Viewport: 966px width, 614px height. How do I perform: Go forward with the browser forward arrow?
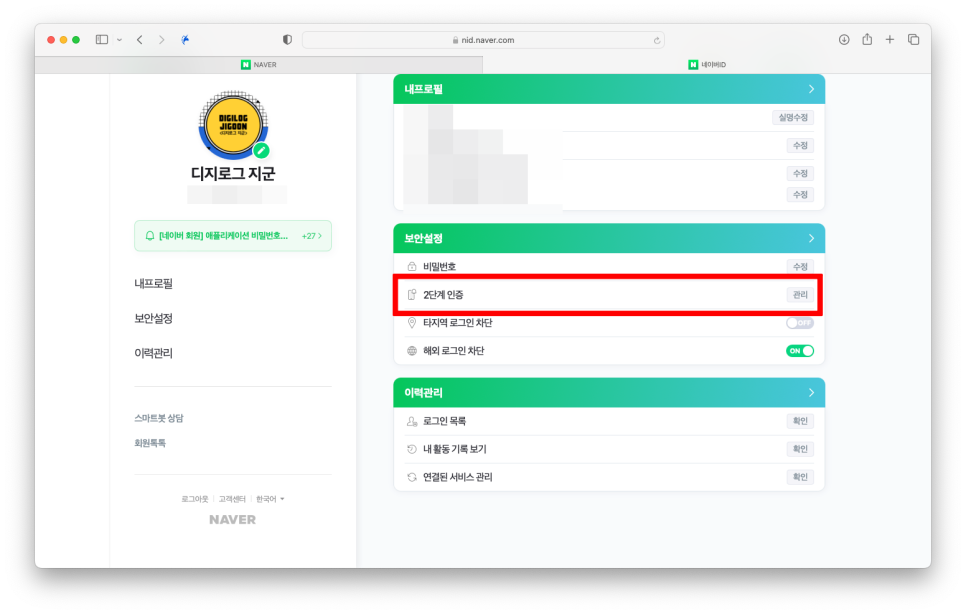161,39
